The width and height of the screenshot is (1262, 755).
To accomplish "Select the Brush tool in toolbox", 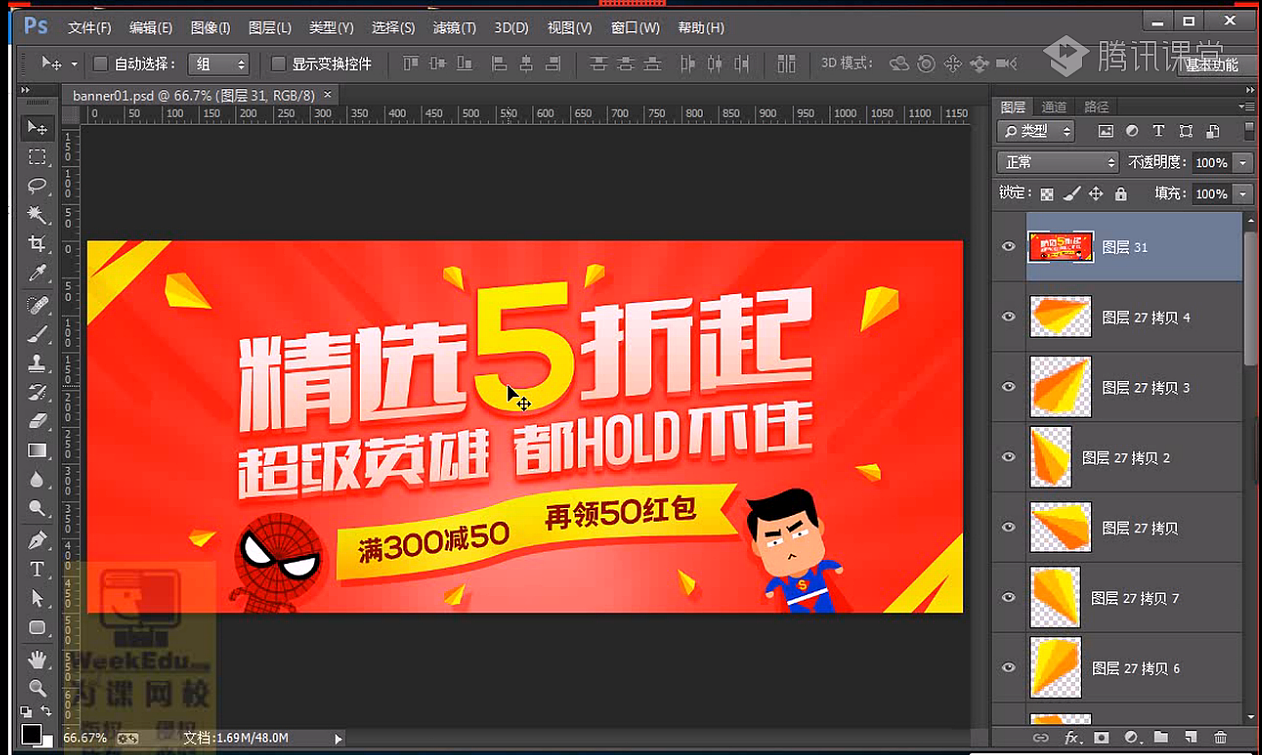I will (38, 334).
